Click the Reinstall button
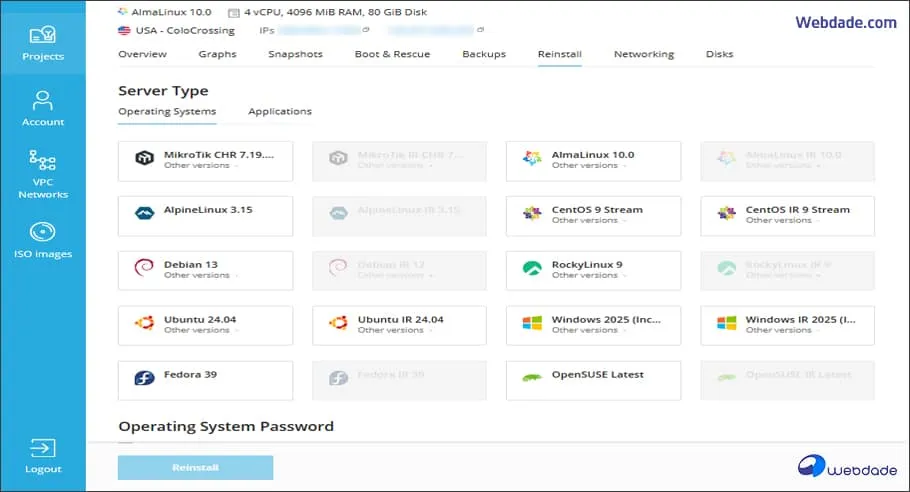 coord(196,468)
